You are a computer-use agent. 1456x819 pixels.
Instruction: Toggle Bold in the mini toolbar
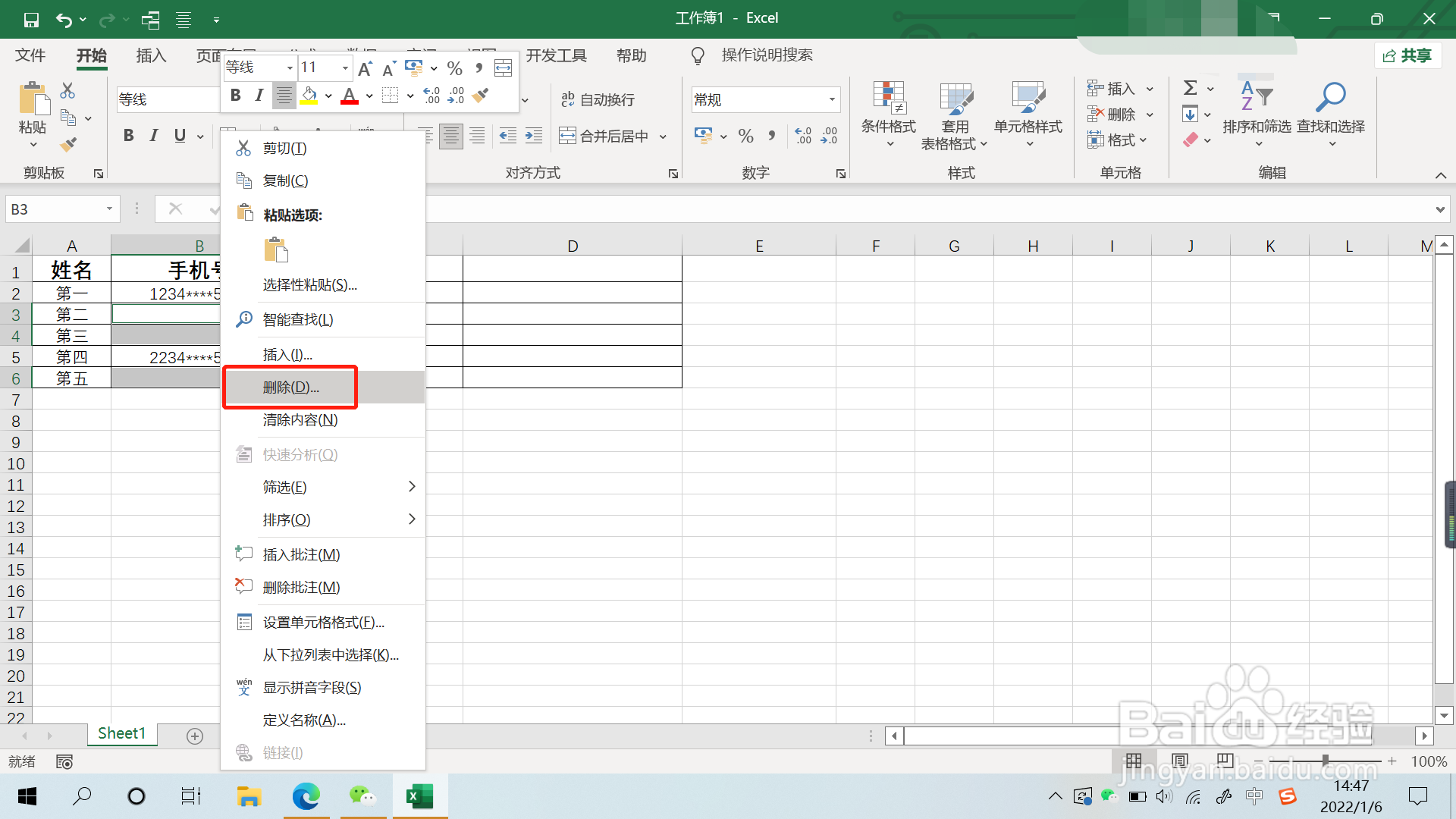click(x=236, y=96)
